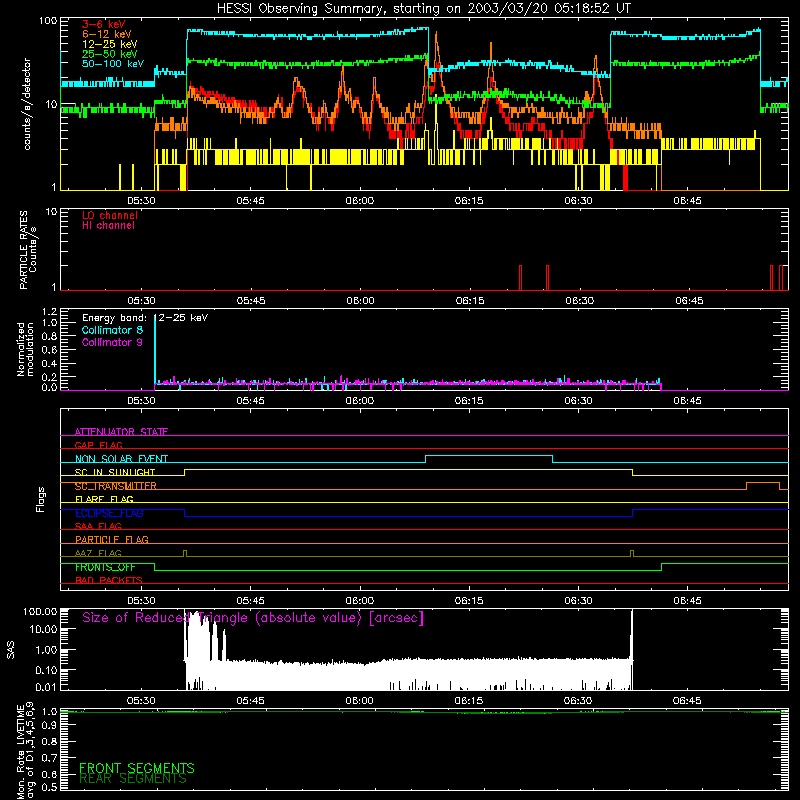Viewport: 800px width, 800px height.
Task: Click the PARTICLE RATES Counts/s axis label
Action: tap(28, 249)
